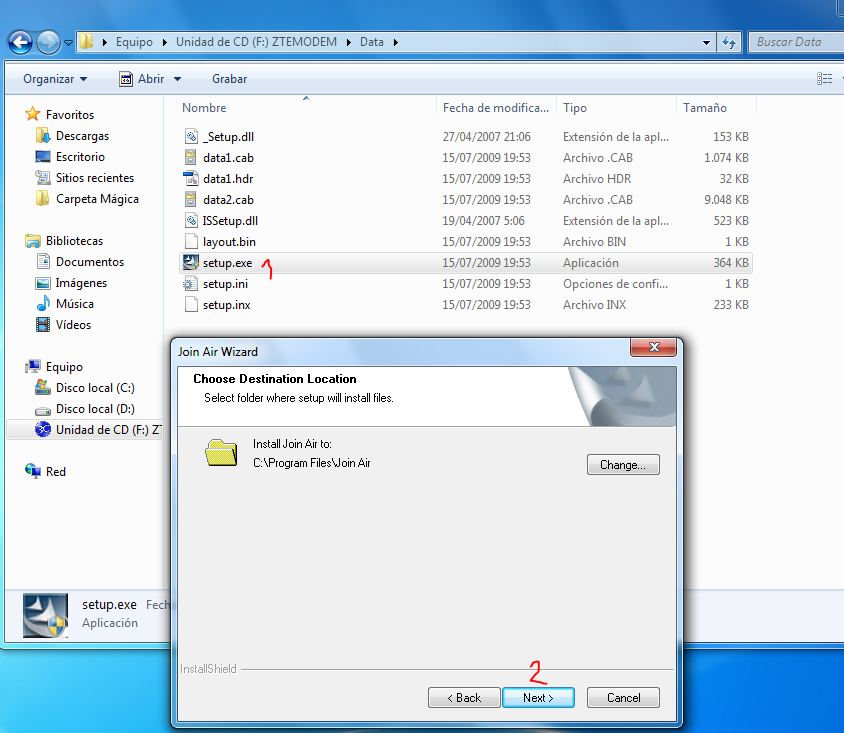Select the setup.exe application icon
Screen dimensions: 844x733
click(191, 263)
